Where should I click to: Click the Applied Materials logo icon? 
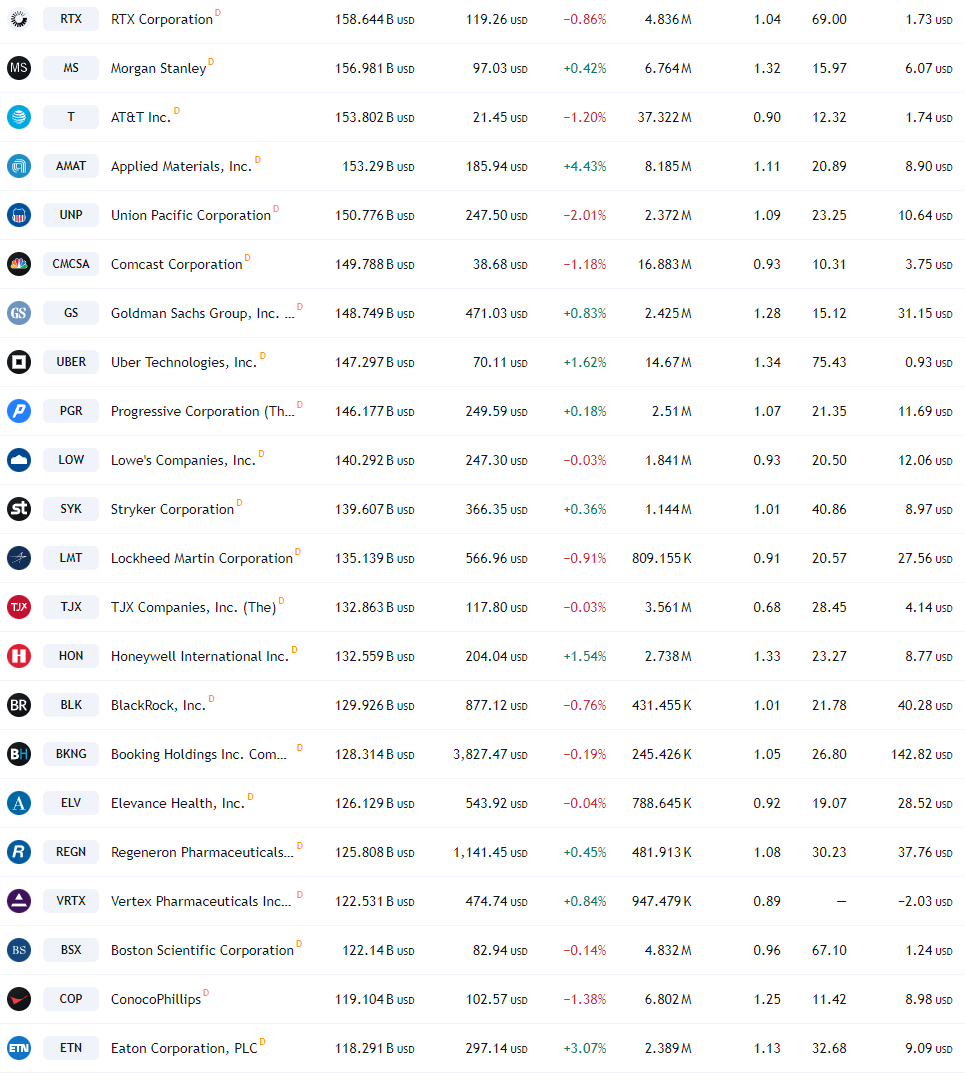[x=19, y=166]
